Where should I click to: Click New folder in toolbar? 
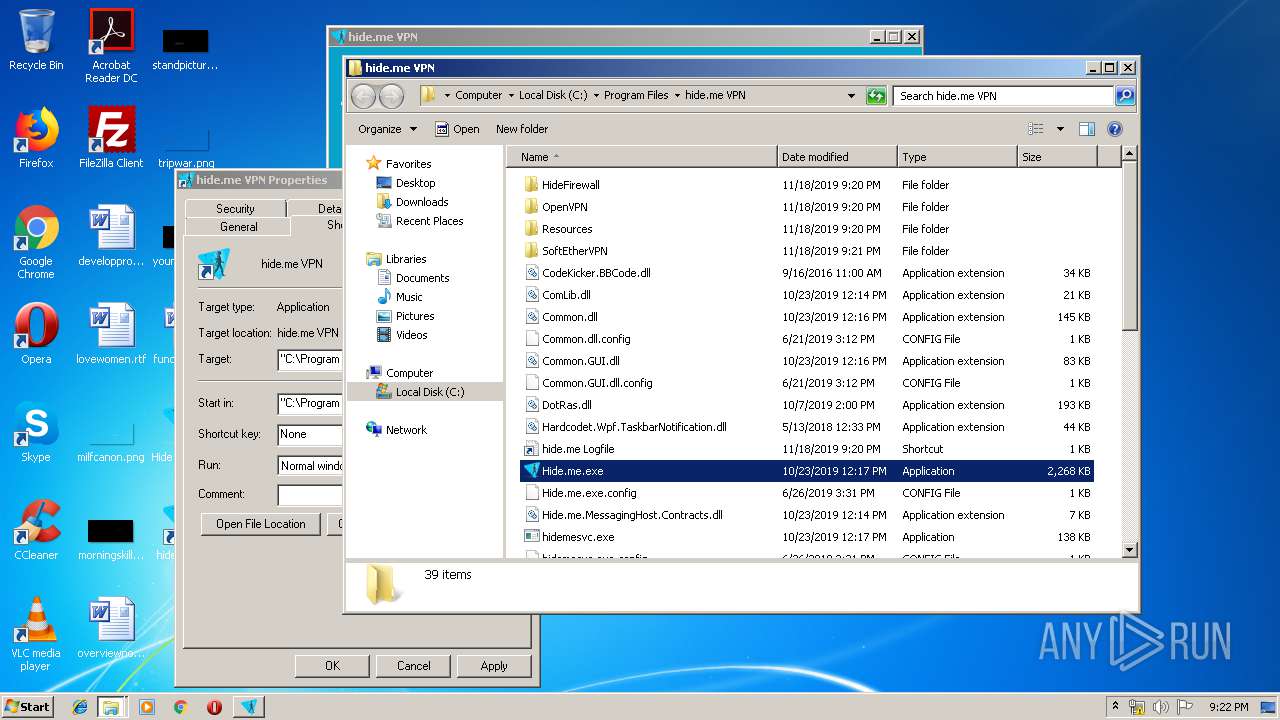(x=522, y=129)
